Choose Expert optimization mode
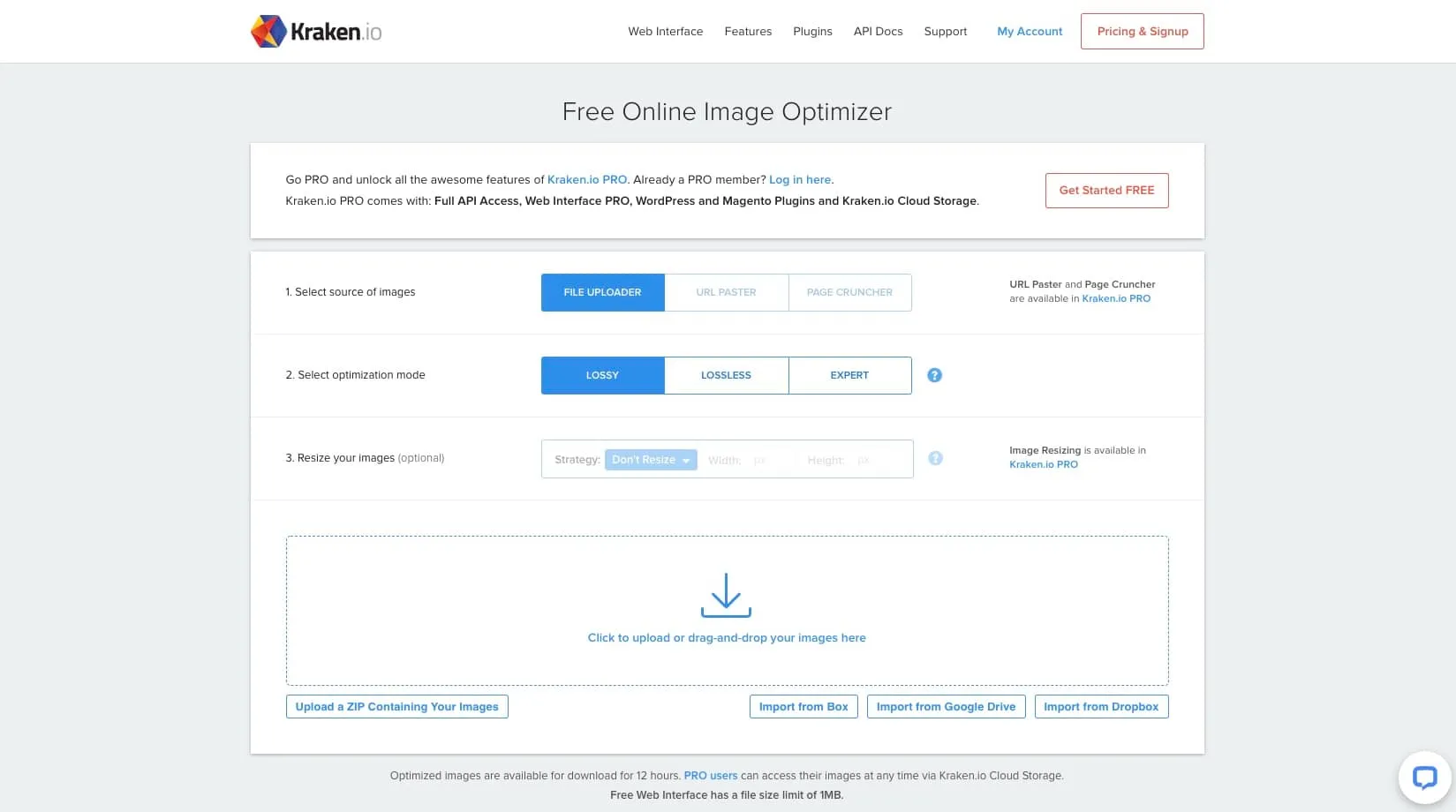This screenshot has height=812, width=1456. [849, 375]
